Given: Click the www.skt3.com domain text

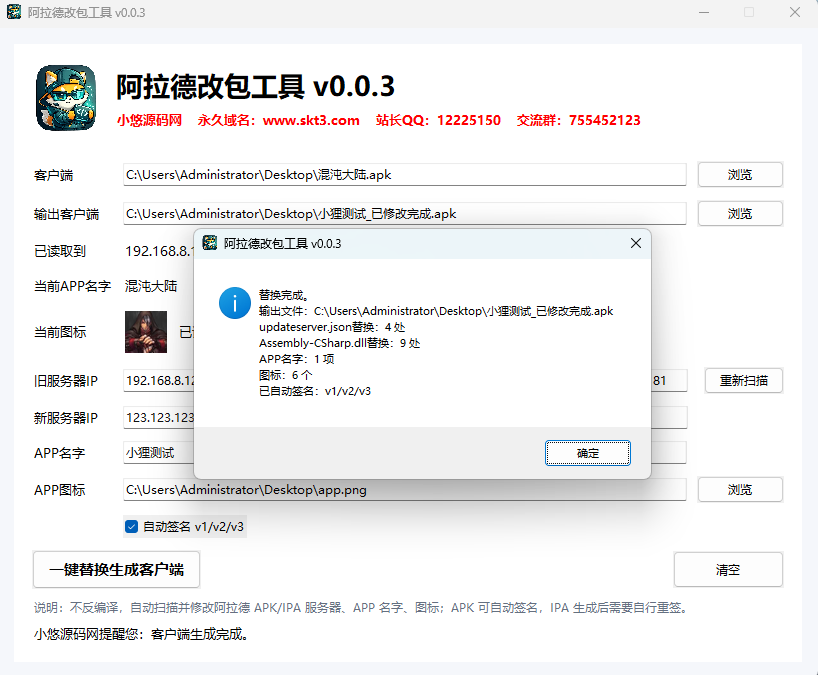Looking at the screenshot, I should (x=311, y=120).
